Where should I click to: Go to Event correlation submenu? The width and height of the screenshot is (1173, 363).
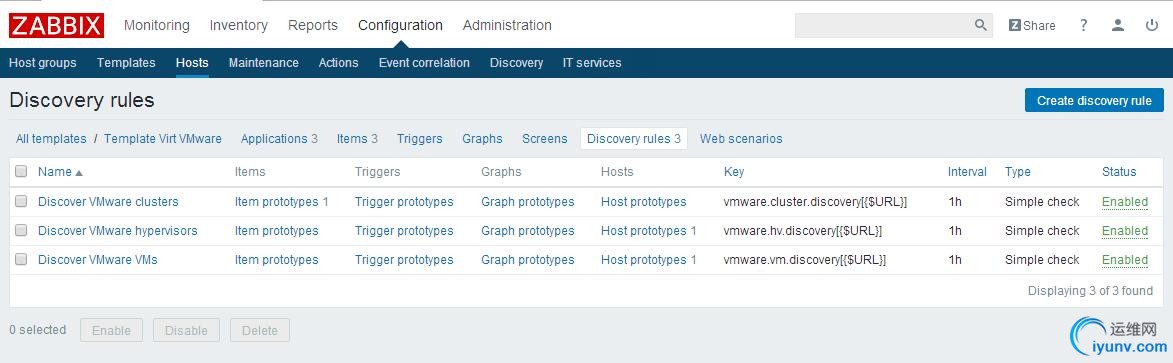pyautogui.click(x=424, y=63)
